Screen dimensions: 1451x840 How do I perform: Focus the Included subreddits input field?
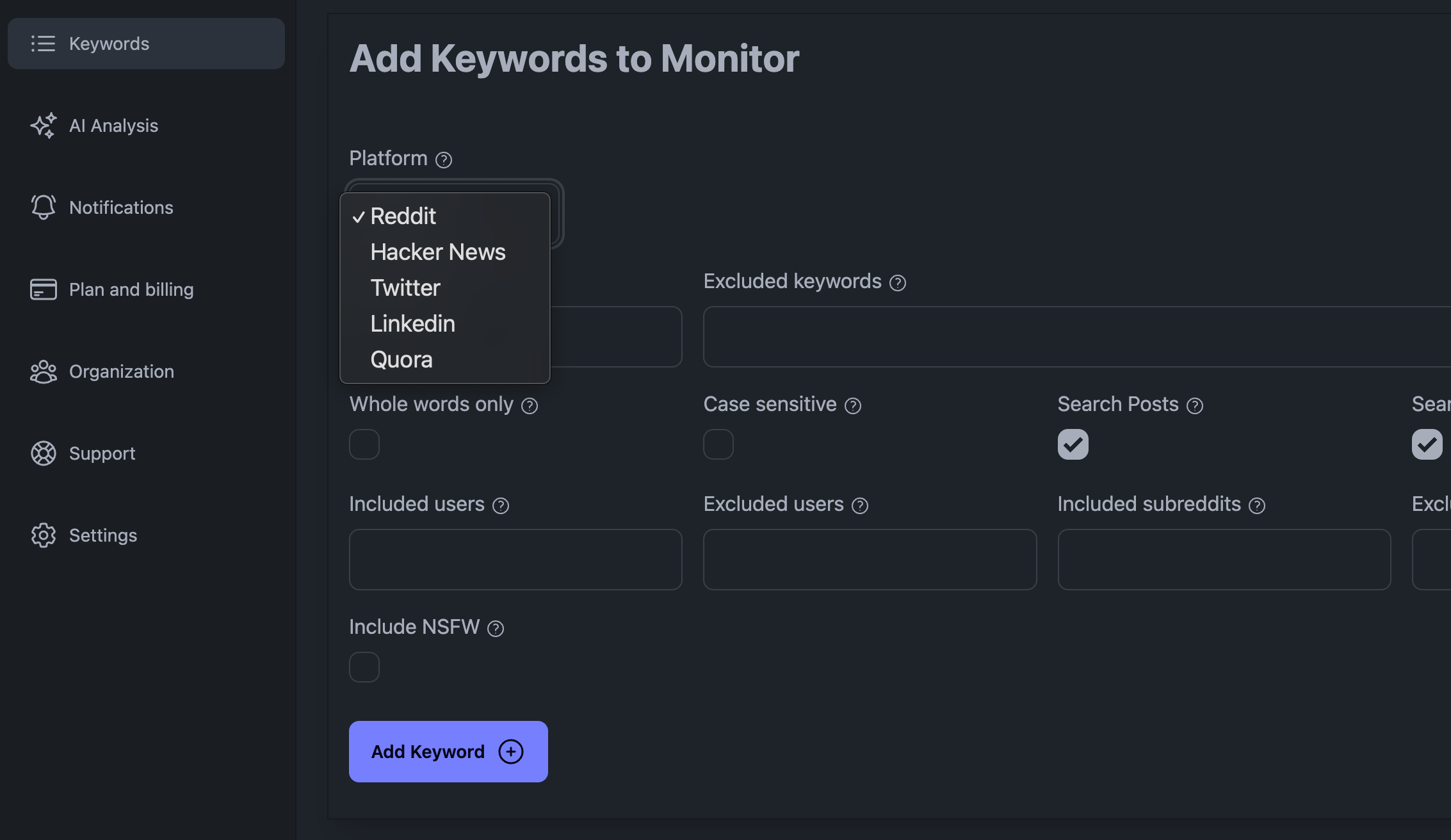(1224, 560)
